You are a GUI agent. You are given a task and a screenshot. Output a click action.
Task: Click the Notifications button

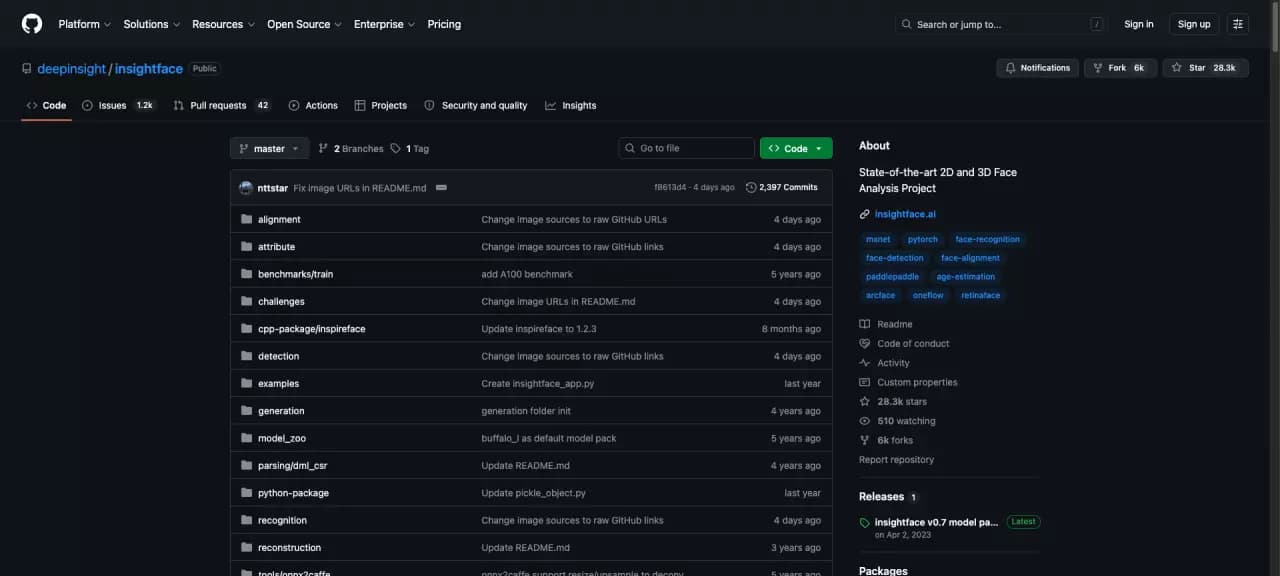click(x=1037, y=68)
